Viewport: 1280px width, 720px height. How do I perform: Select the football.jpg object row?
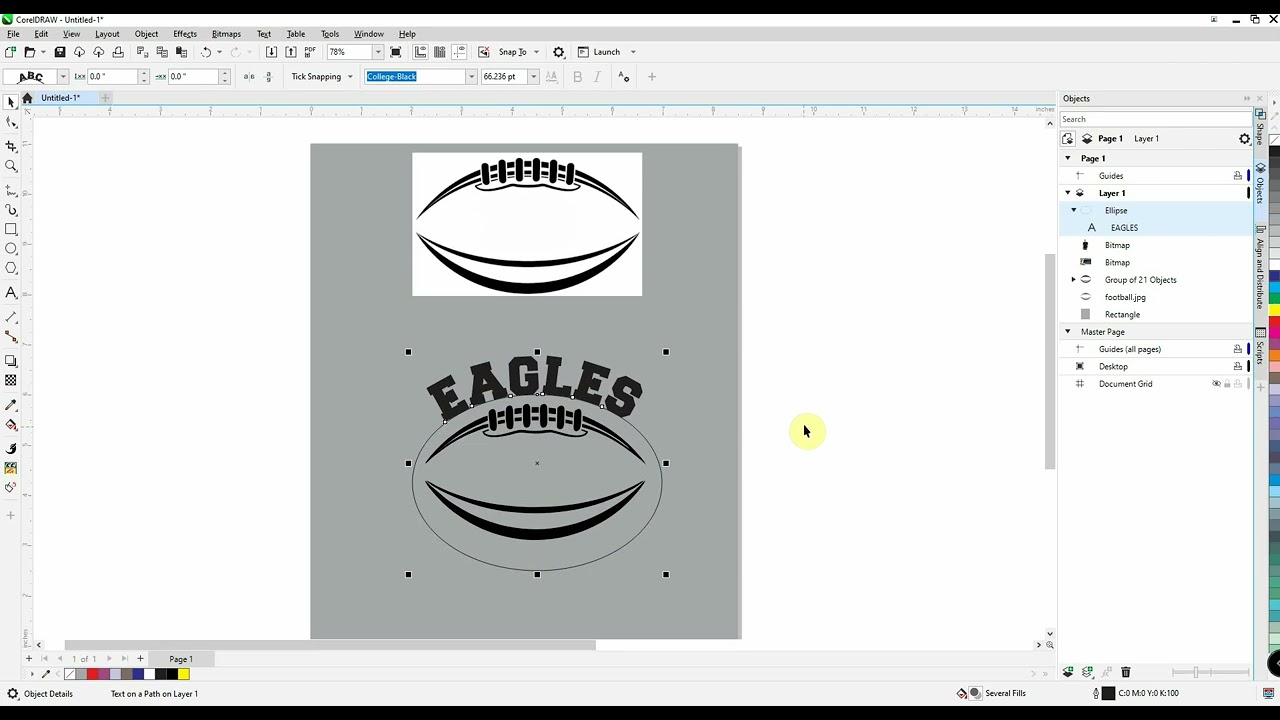[1154, 297]
